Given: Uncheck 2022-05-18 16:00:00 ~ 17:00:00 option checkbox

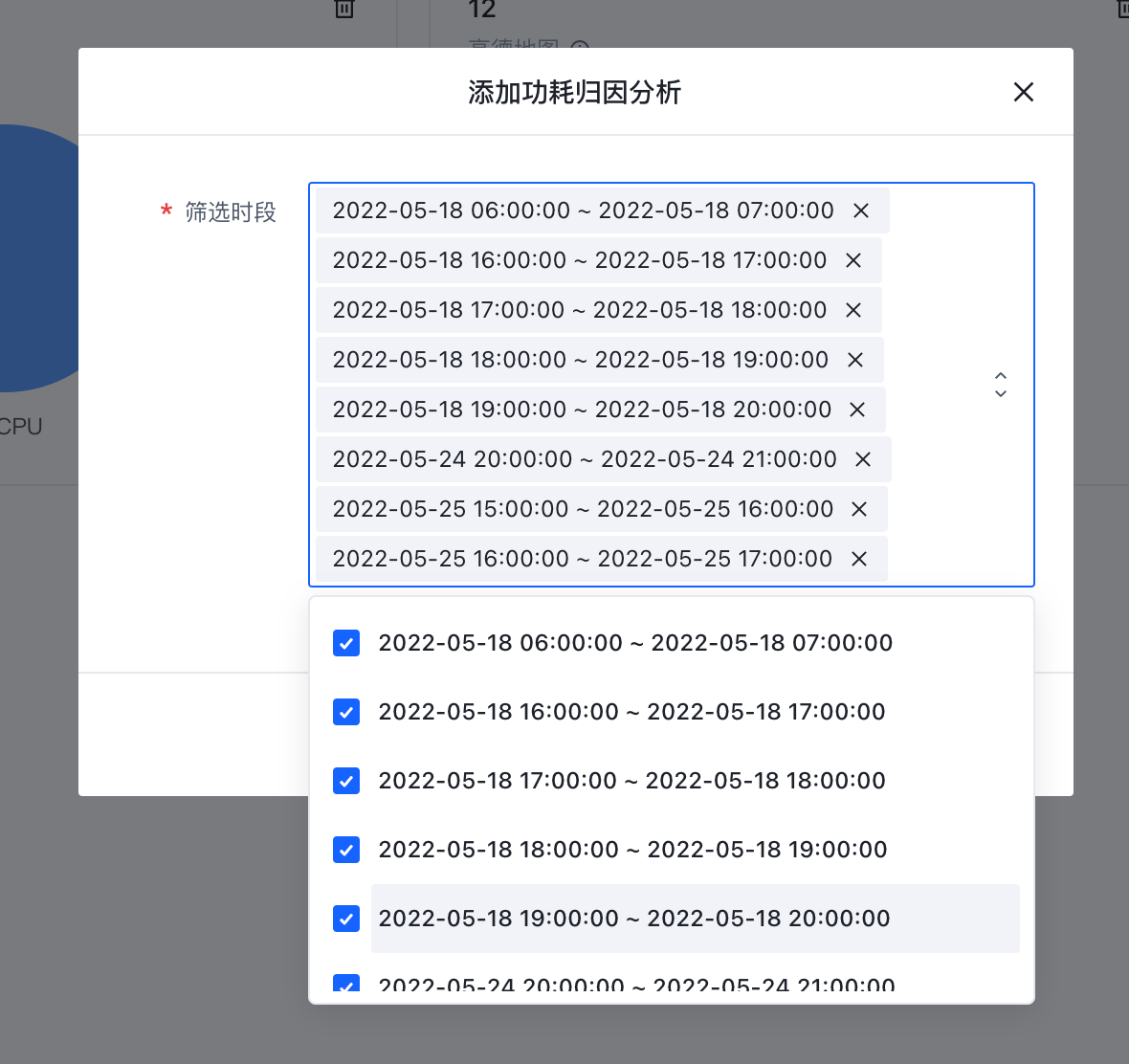Looking at the screenshot, I should click(346, 712).
